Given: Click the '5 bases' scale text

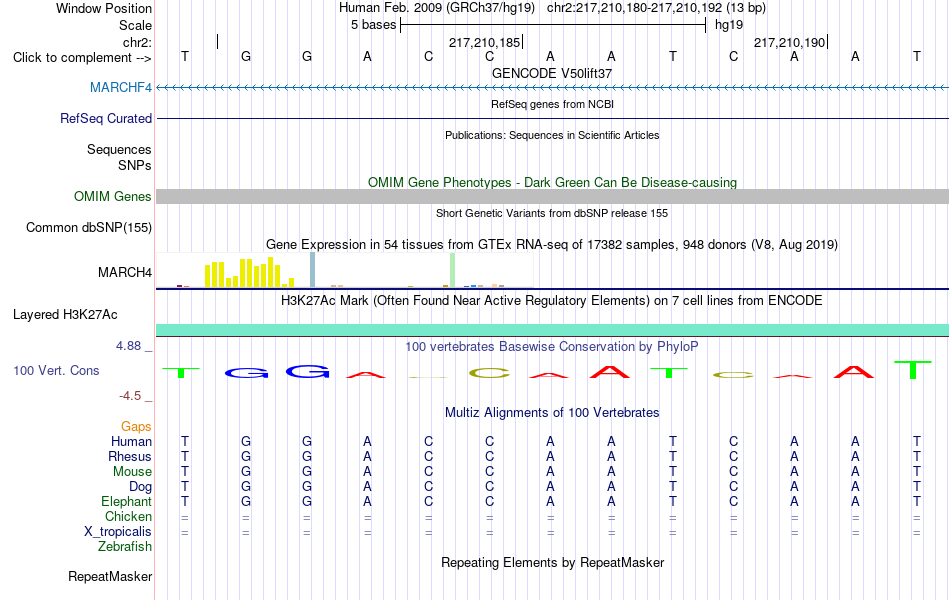Looking at the screenshot, I should point(373,25).
